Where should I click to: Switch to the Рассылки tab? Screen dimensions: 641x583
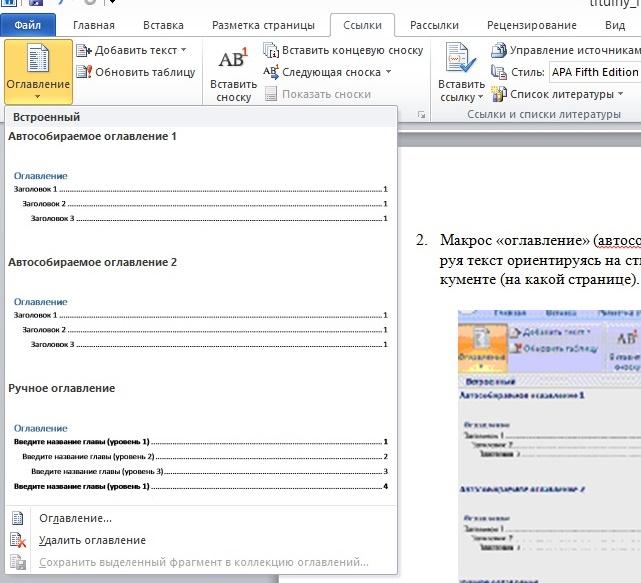(434, 25)
